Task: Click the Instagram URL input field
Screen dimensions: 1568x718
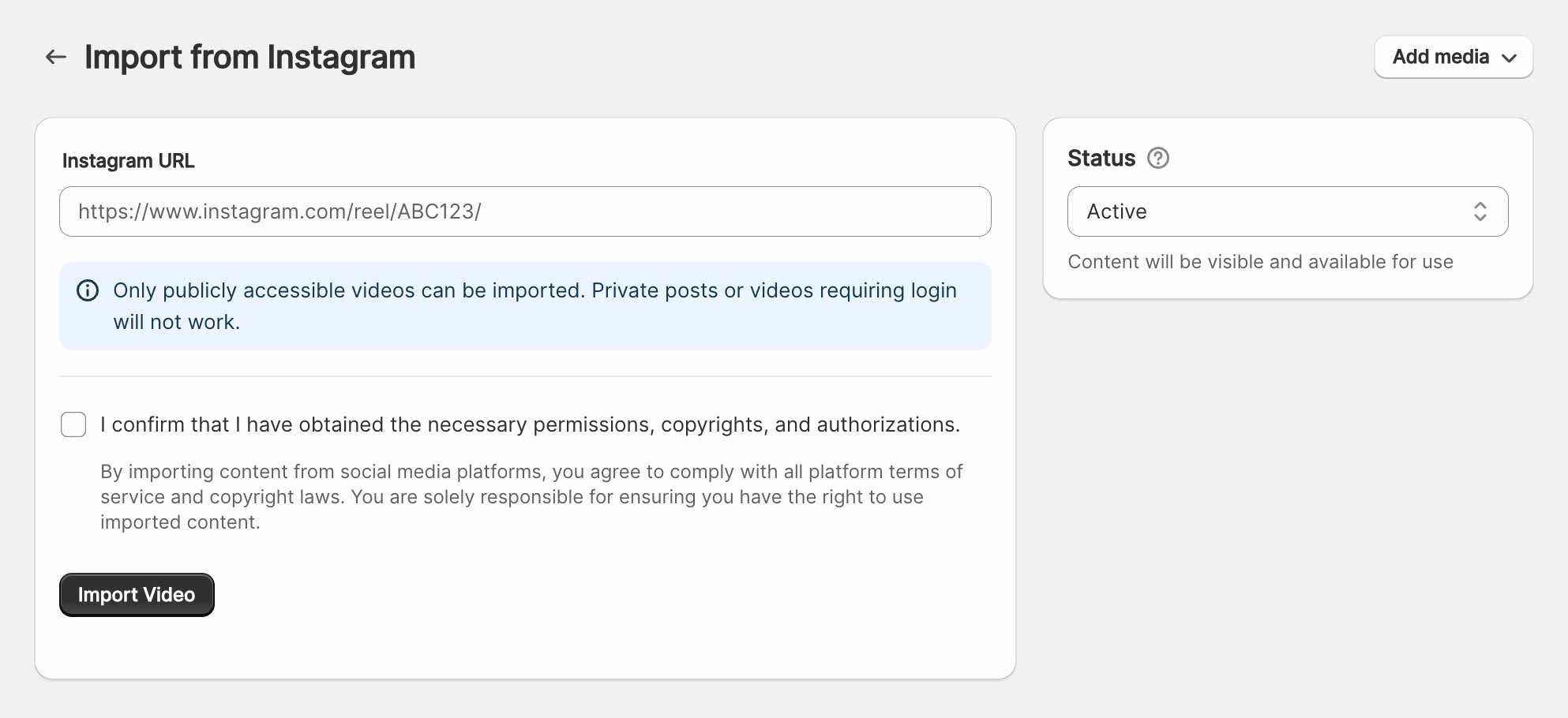Action: tap(524, 211)
